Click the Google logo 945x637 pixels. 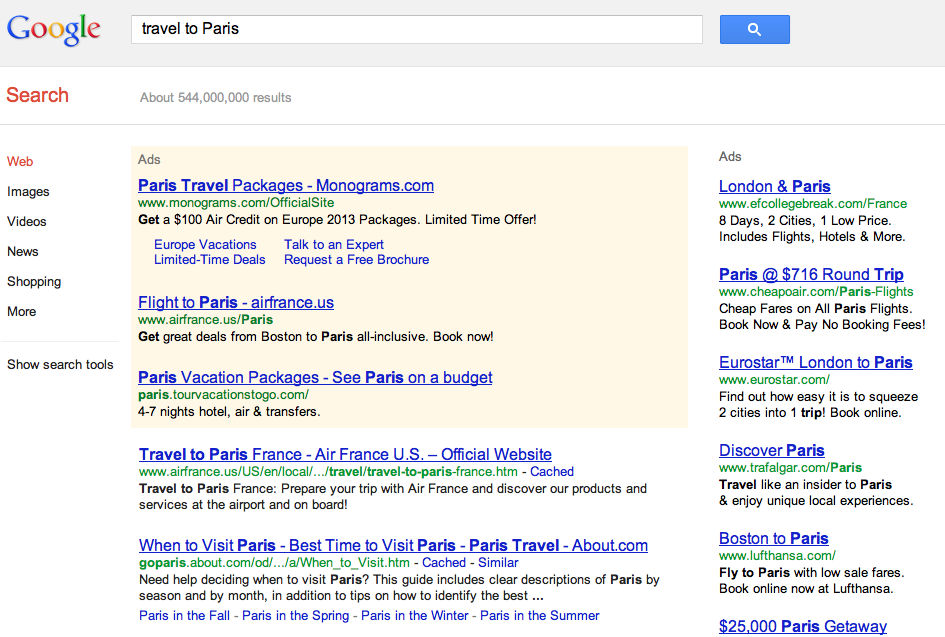tap(54, 29)
